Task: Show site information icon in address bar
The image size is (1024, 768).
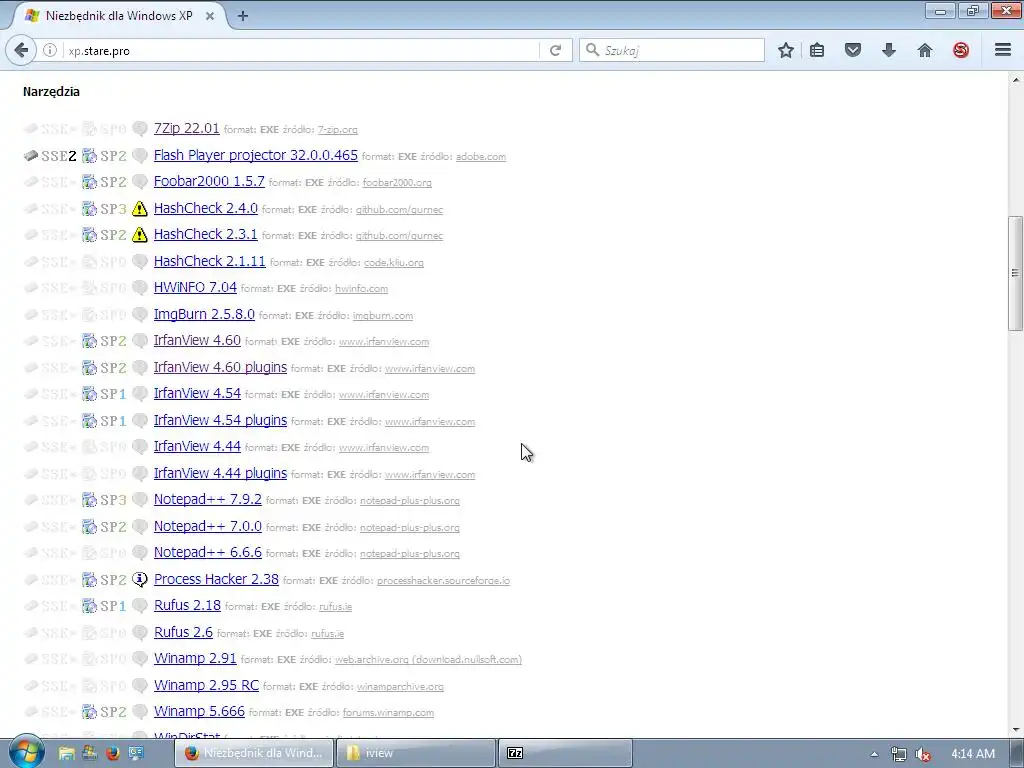Action: 50,50
